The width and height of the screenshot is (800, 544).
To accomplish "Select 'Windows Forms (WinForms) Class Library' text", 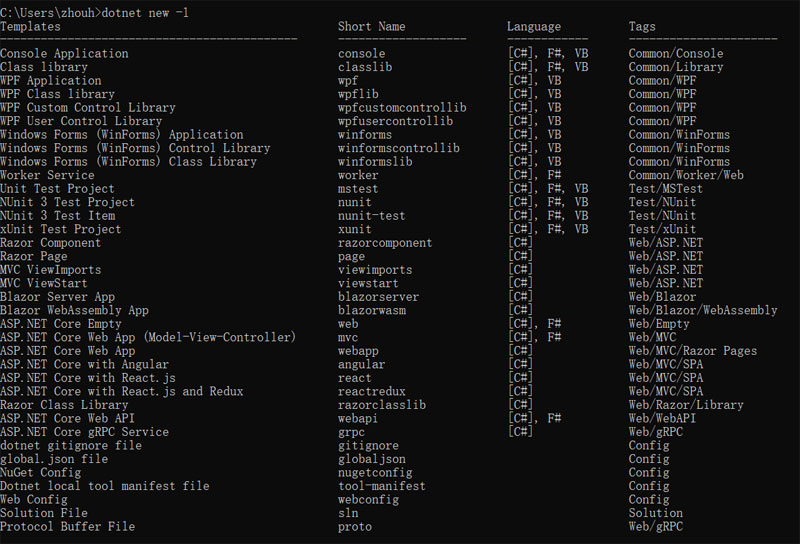I will 129,162.
